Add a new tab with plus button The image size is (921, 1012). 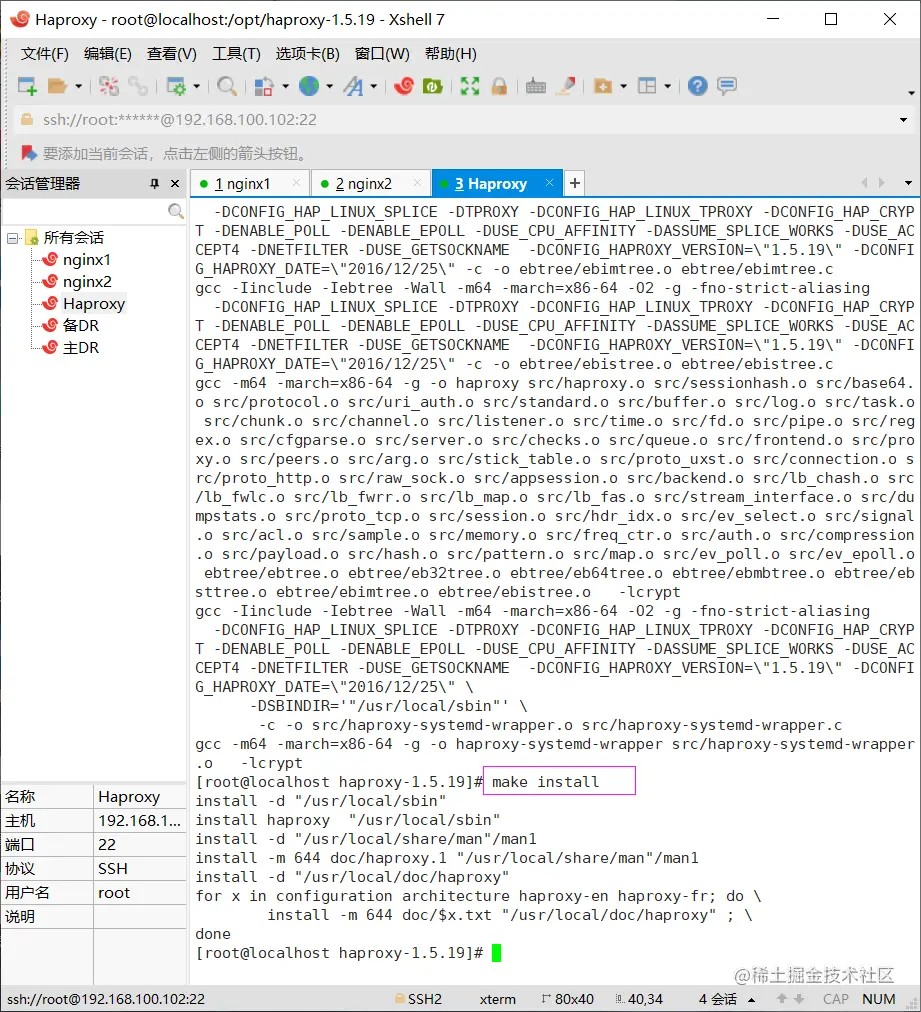tap(574, 183)
